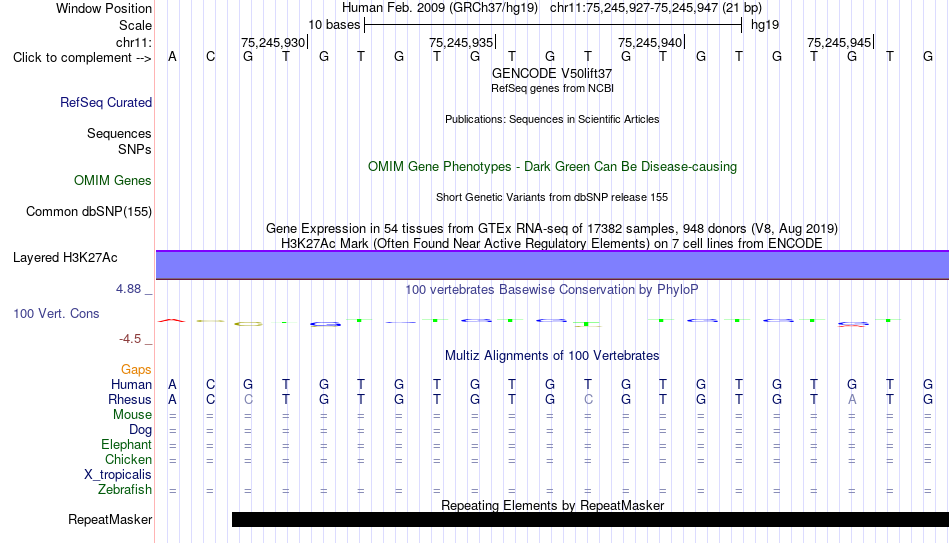Screen dimensions: 950x543
Task: Open the 100 Vert. Cons track label
Action: click(56, 313)
